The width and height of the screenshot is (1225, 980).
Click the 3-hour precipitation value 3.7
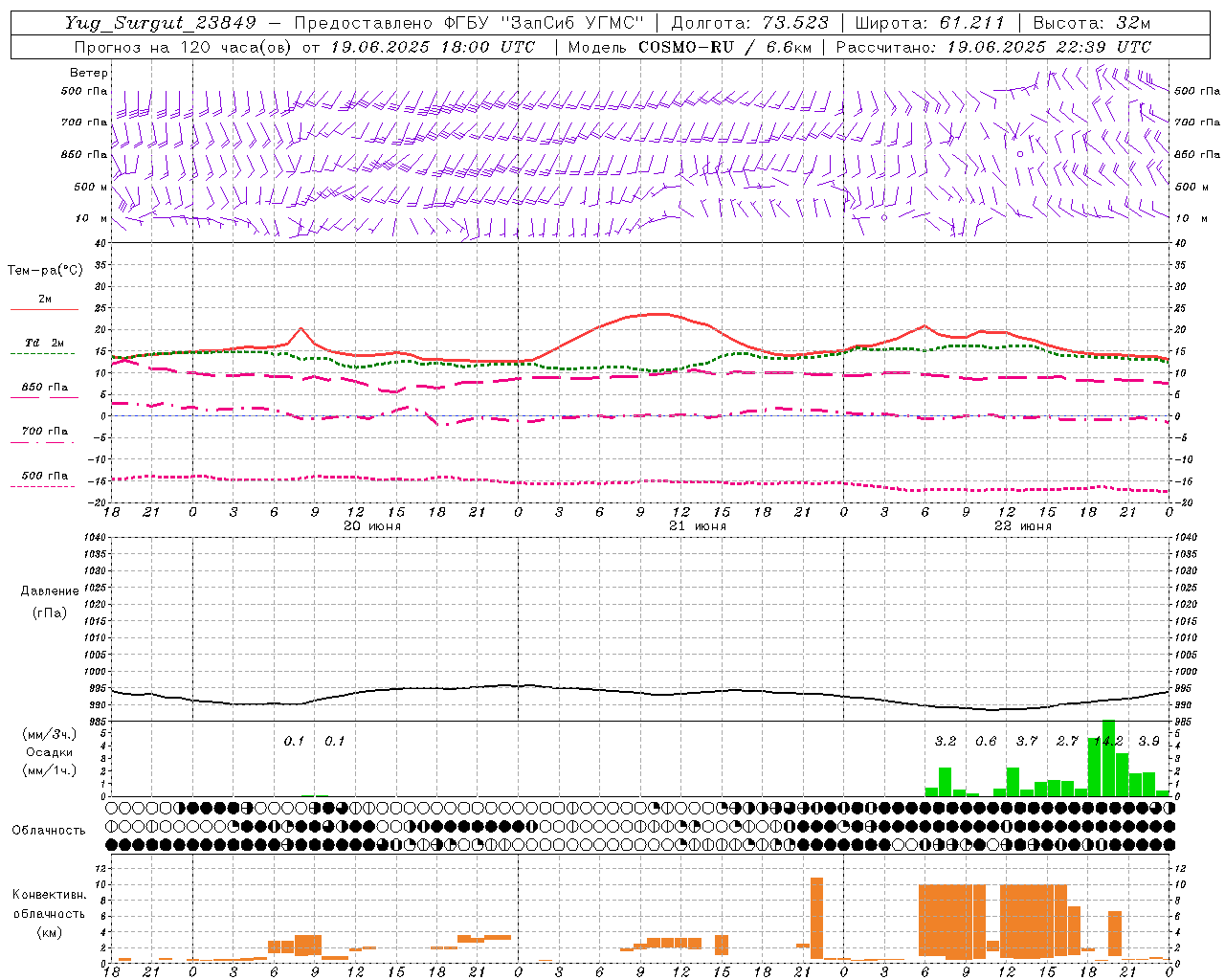[x=1027, y=741]
